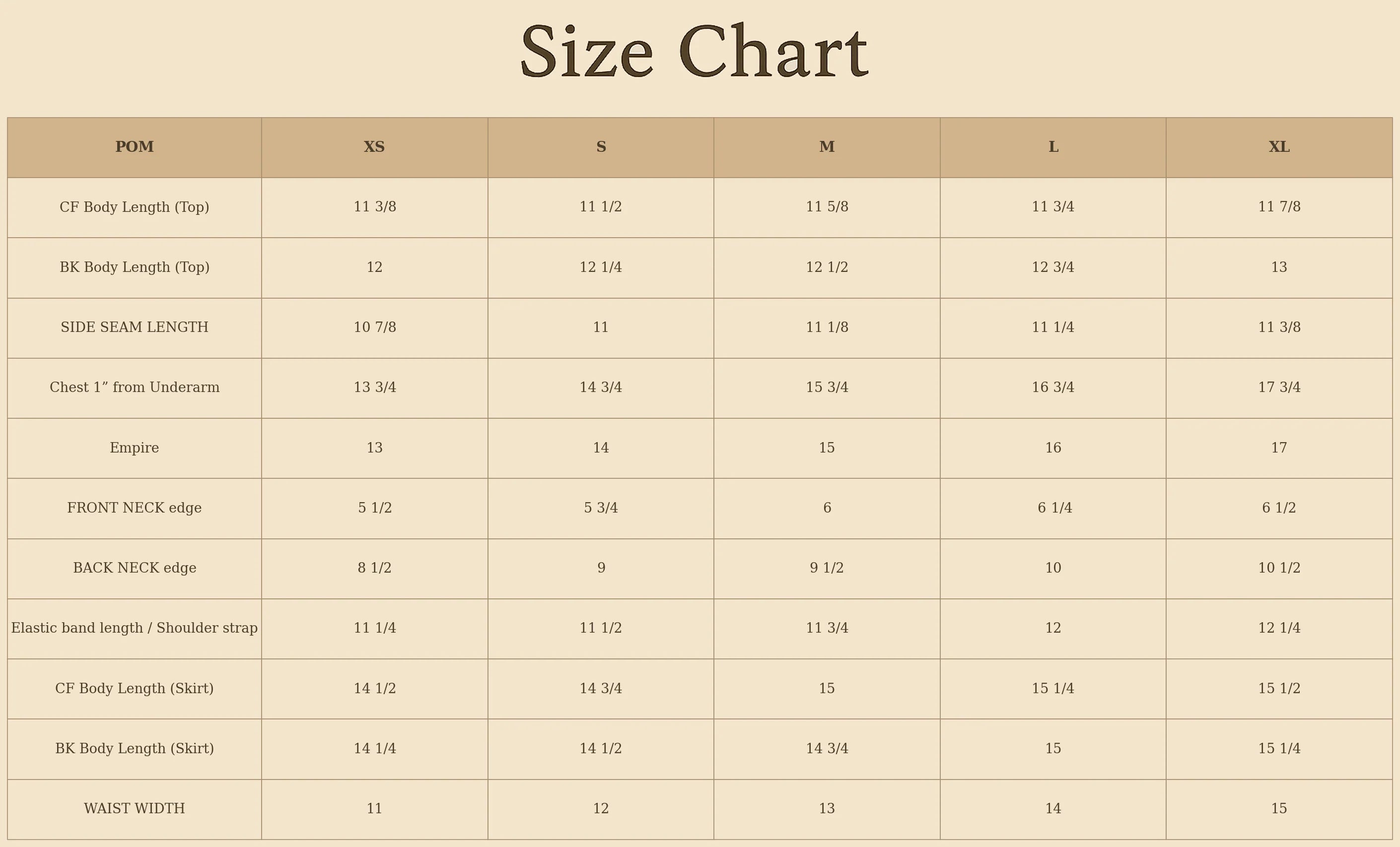This screenshot has height=847, width=1400.
Task: Select the Empire row label
Action: click(x=134, y=448)
